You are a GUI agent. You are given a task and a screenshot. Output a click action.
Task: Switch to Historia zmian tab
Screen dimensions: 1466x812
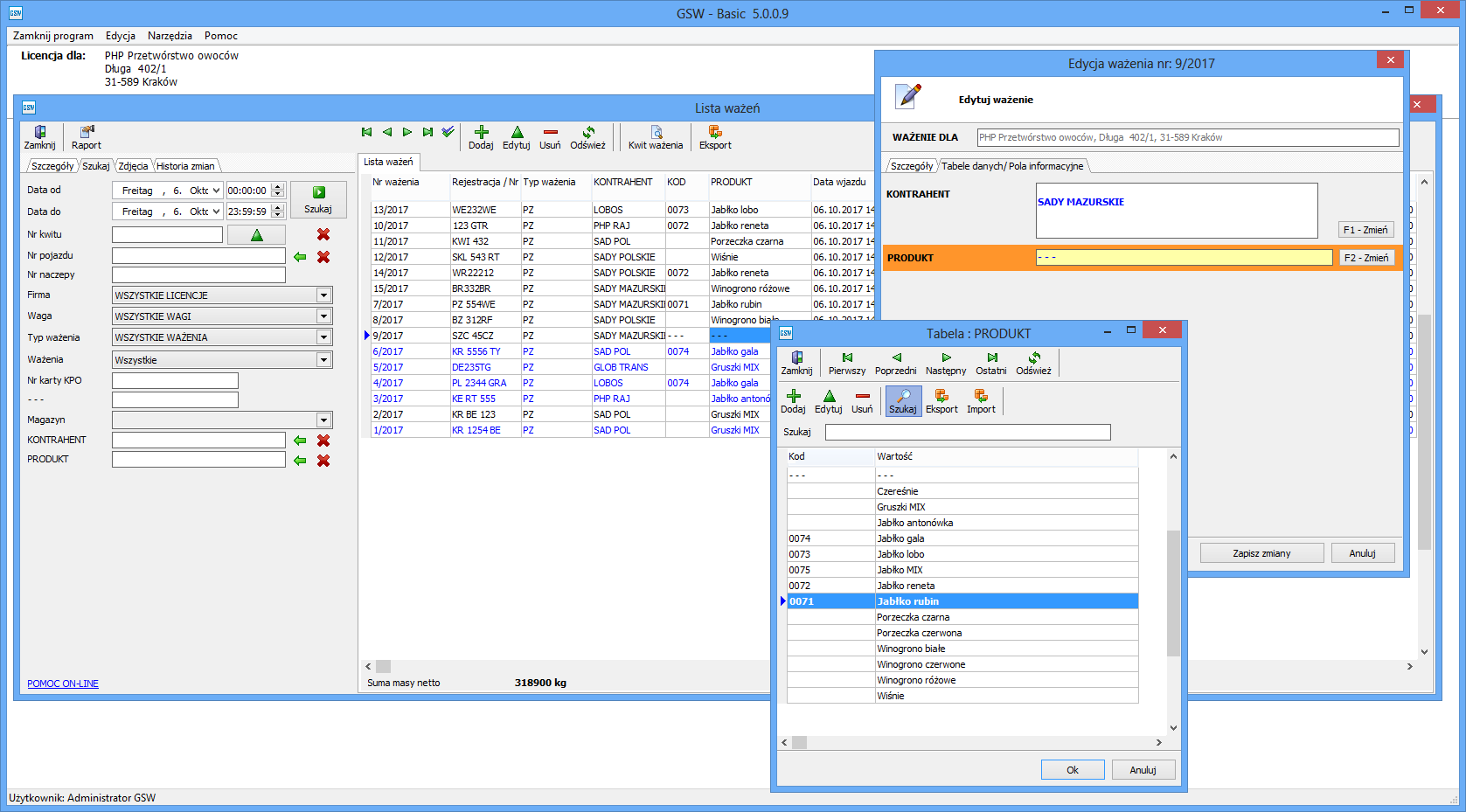[x=185, y=166]
